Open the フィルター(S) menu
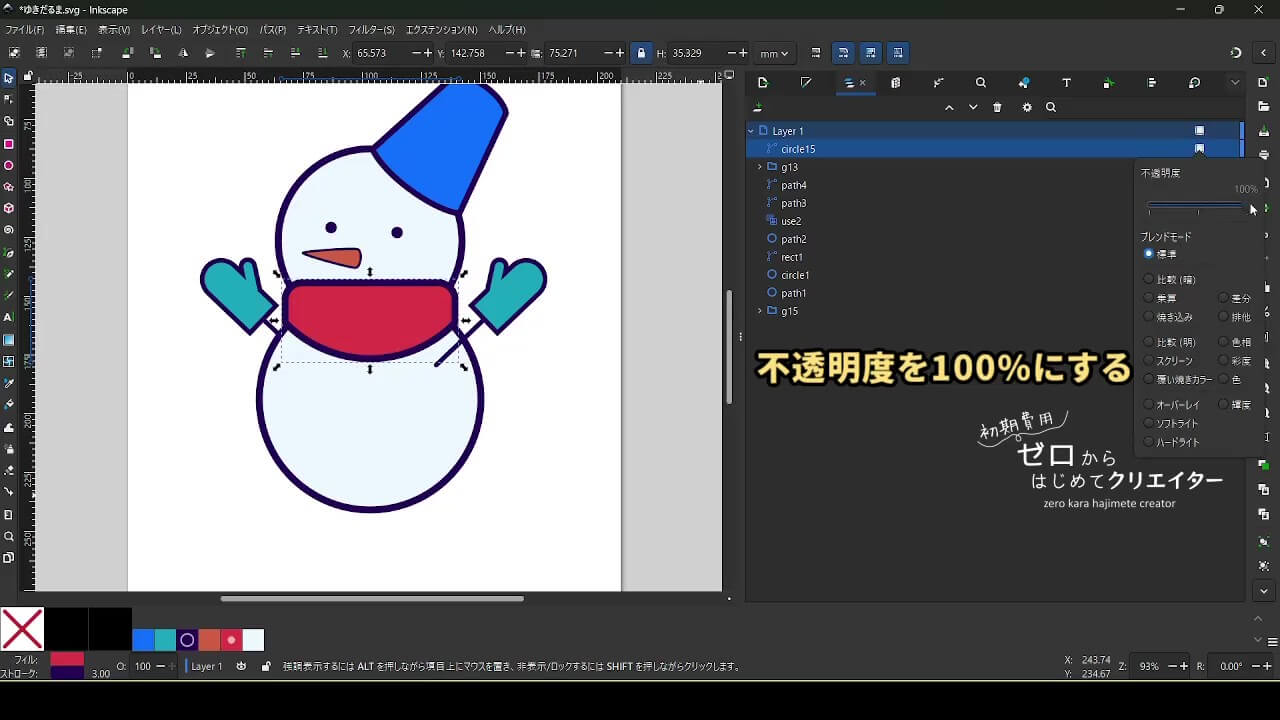 pyautogui.click(x=371, y=30)
